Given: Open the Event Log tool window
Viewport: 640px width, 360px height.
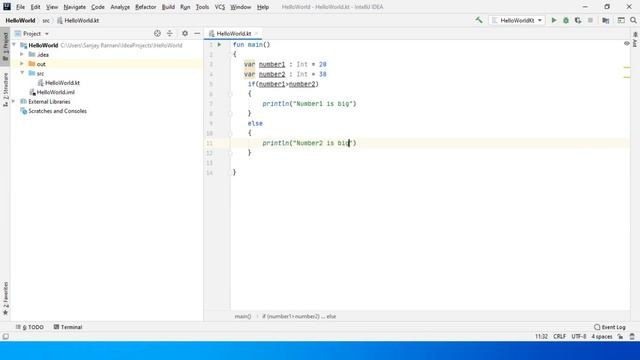Looking at the screenshot, I should [610, 327].
